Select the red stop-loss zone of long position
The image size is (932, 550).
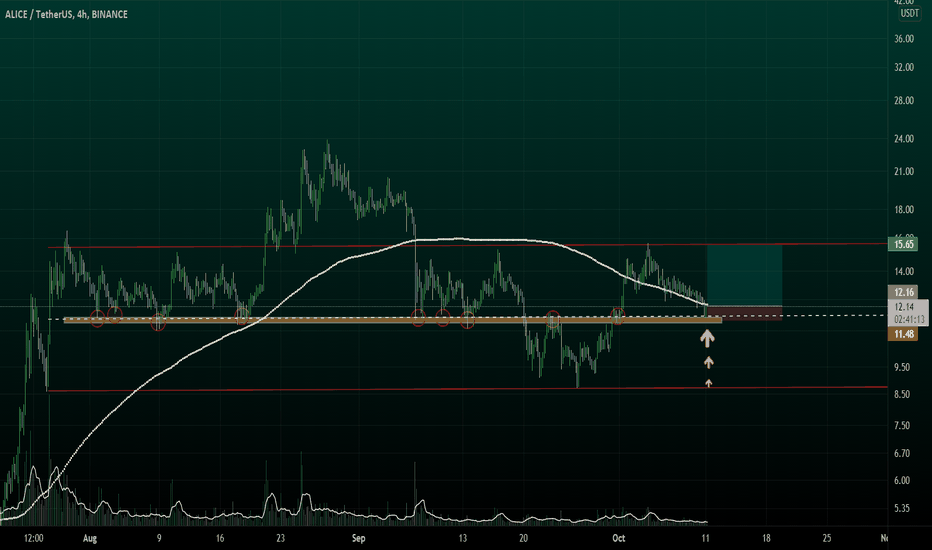(745, 313)
